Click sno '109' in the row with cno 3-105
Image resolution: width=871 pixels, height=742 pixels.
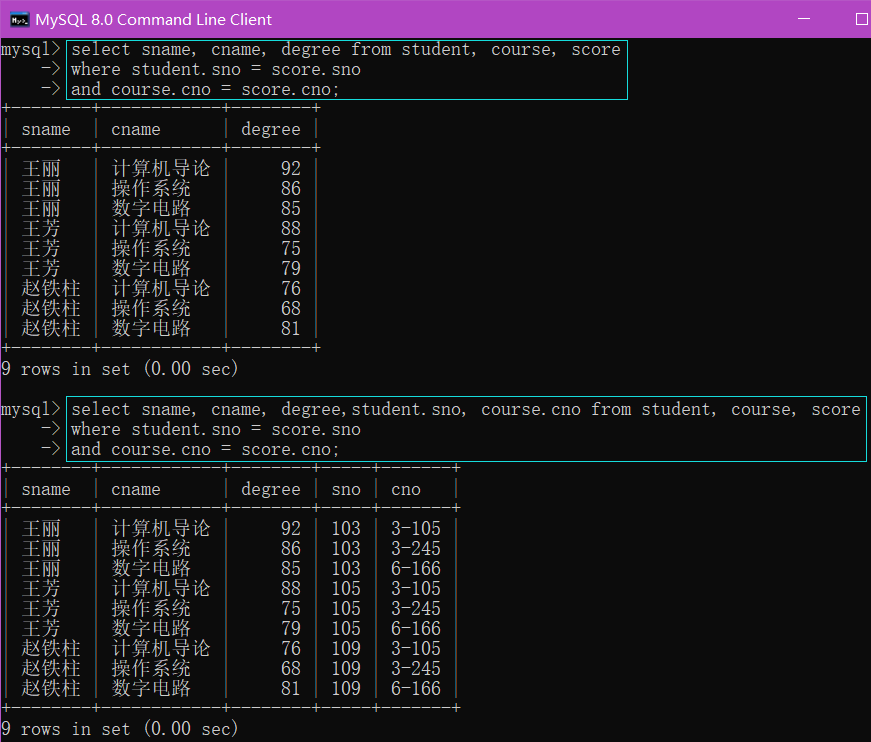click(346, 648)
